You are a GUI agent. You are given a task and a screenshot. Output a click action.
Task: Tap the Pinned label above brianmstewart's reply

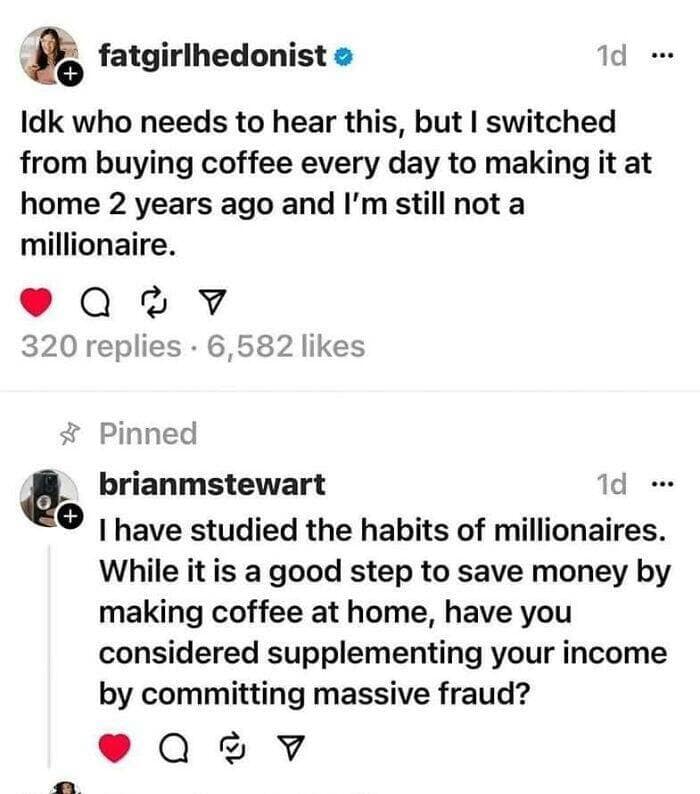[x=147, y=433]
